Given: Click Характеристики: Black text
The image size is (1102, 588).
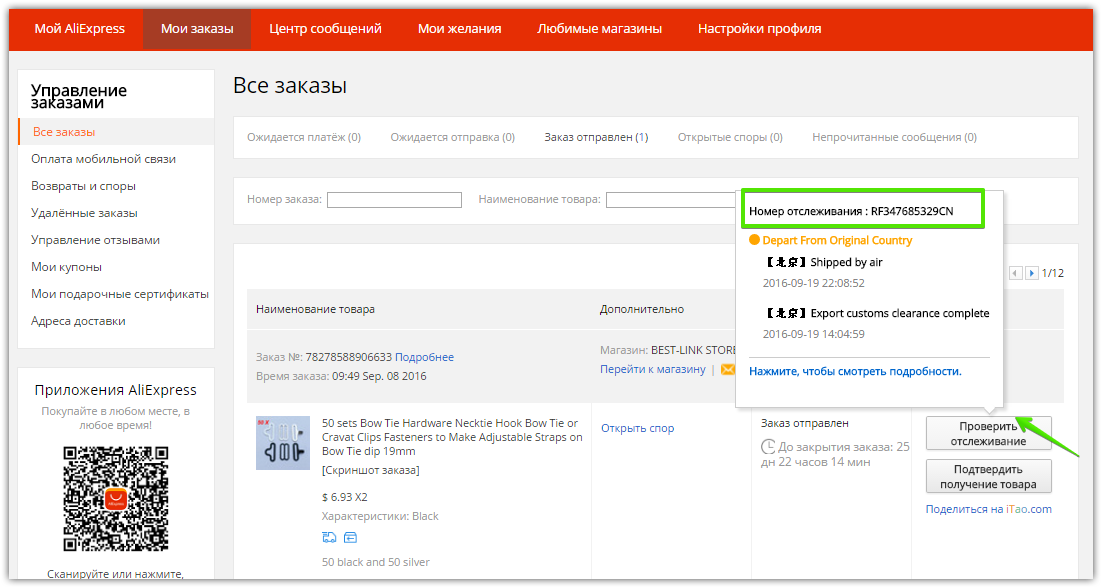Looking at the screenshot, I should (380, 516).
